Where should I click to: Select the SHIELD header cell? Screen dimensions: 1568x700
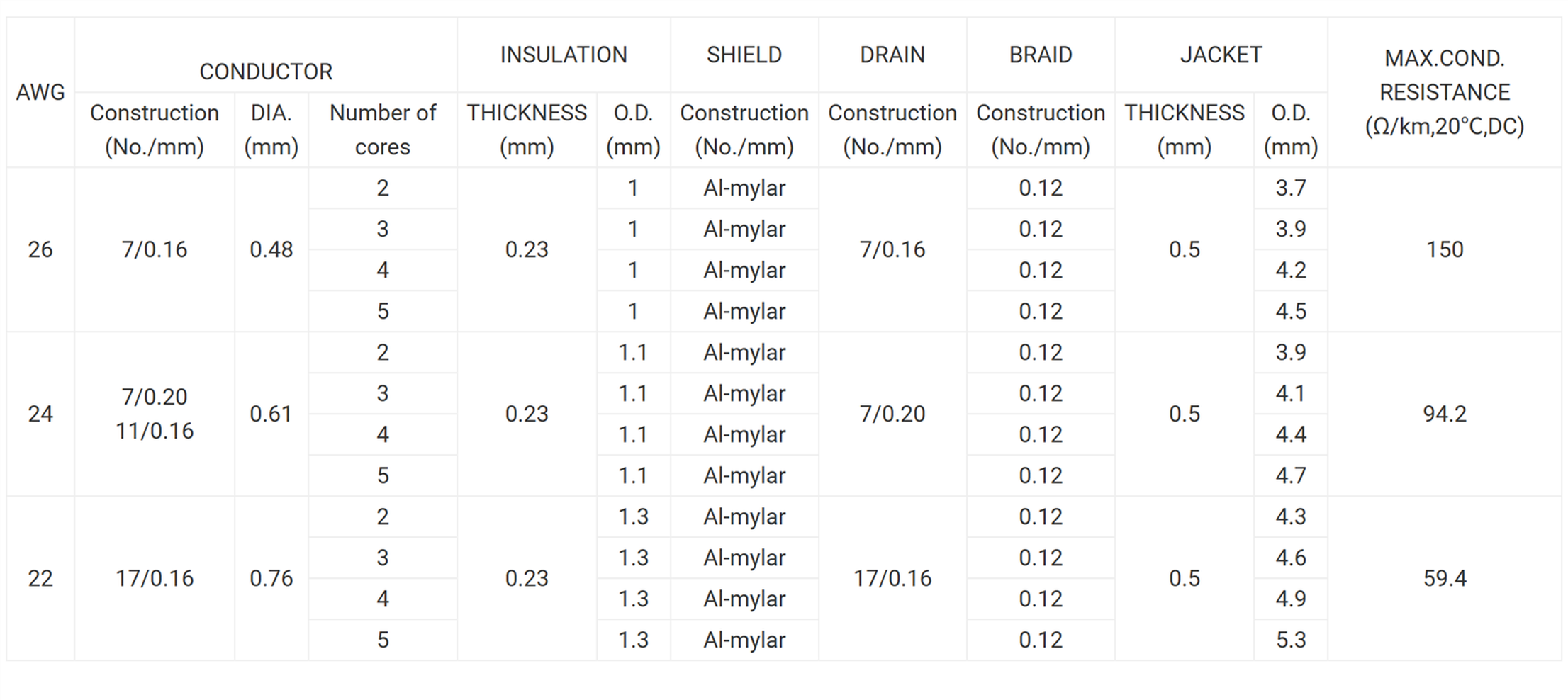pos(744,55)
